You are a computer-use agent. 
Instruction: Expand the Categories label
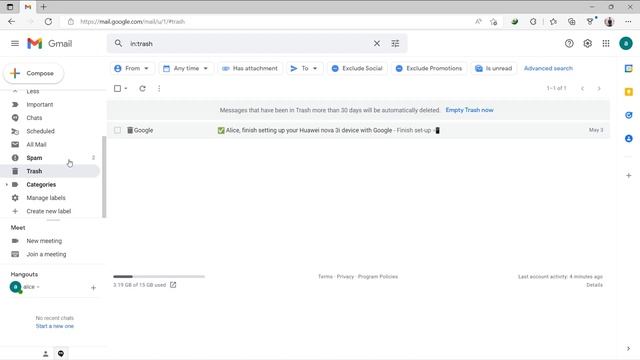pos(7,184)
